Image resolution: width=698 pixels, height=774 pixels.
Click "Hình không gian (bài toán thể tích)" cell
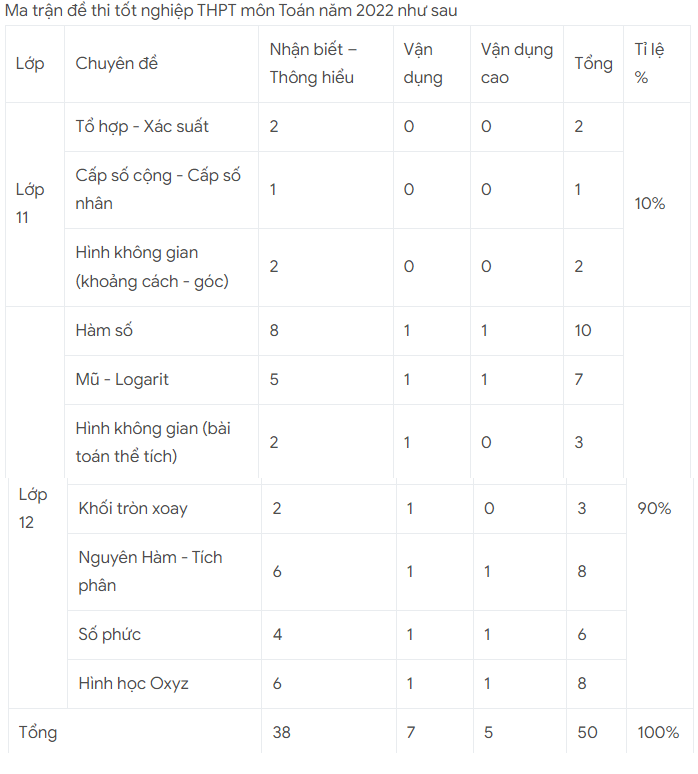153,443
